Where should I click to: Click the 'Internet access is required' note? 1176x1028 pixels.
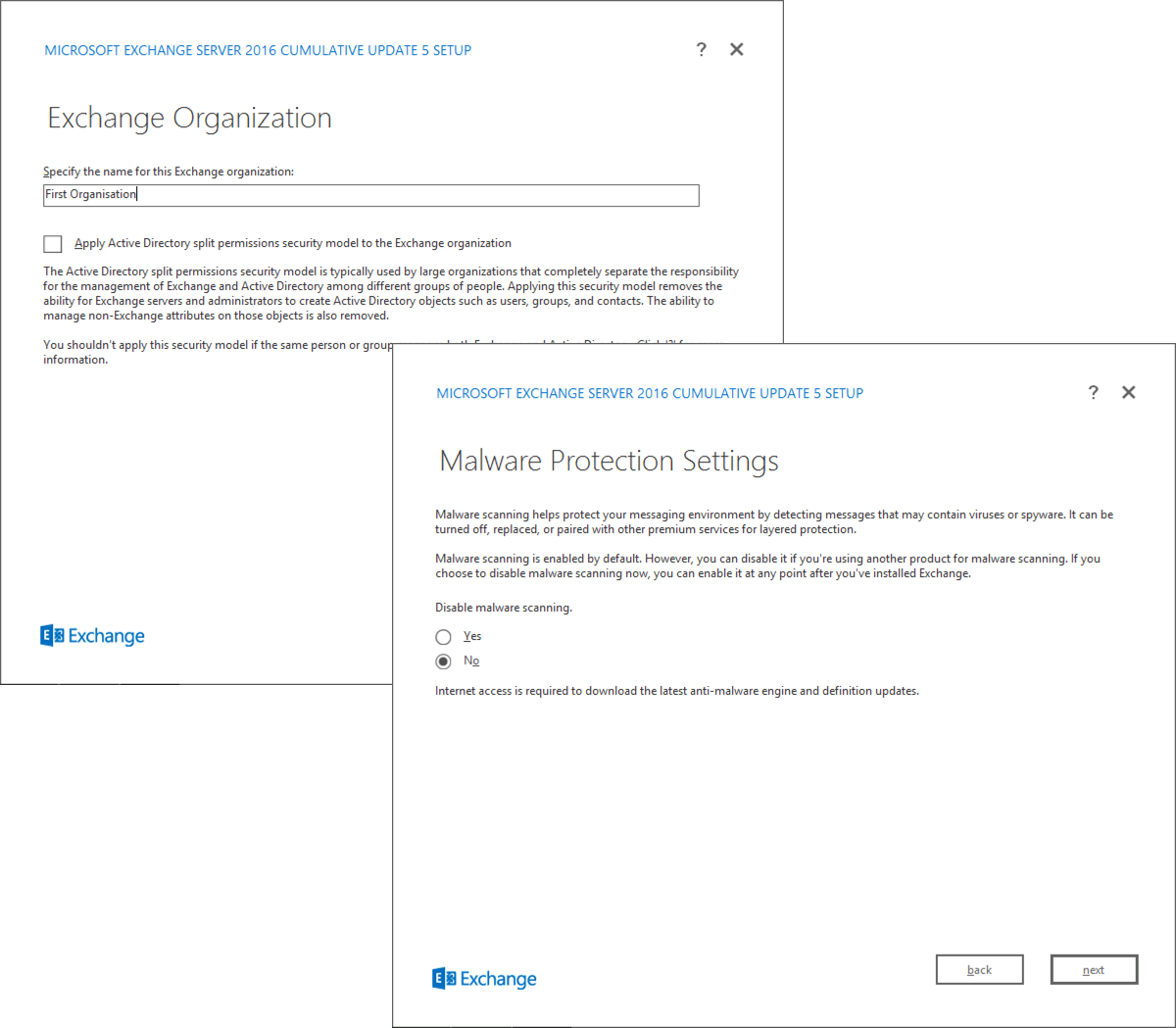tap(677, 691)
